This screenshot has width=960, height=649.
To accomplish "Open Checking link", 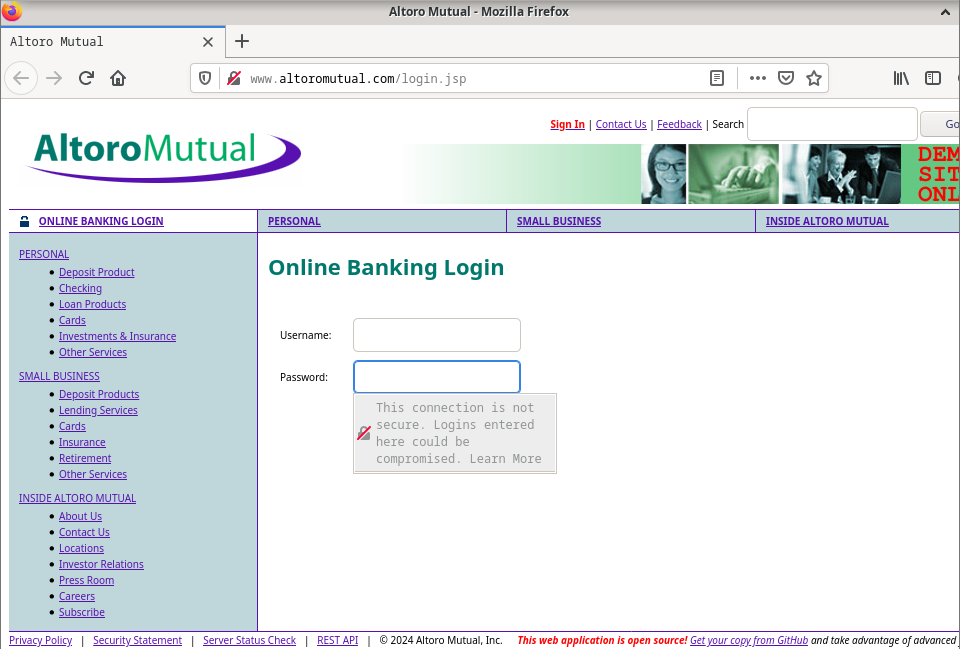I will coord(80,288).
